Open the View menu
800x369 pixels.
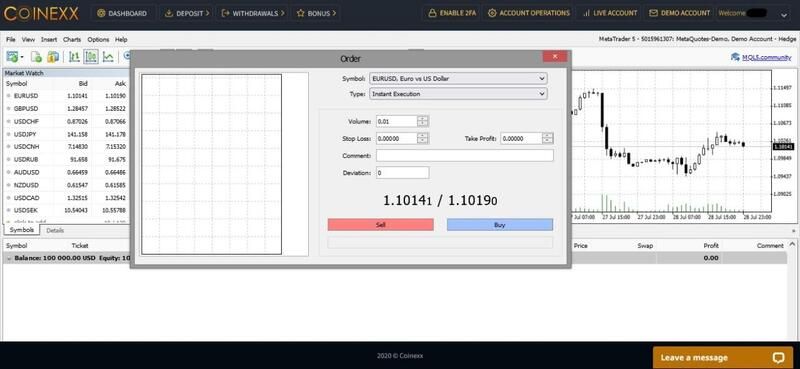coord(28,39)
